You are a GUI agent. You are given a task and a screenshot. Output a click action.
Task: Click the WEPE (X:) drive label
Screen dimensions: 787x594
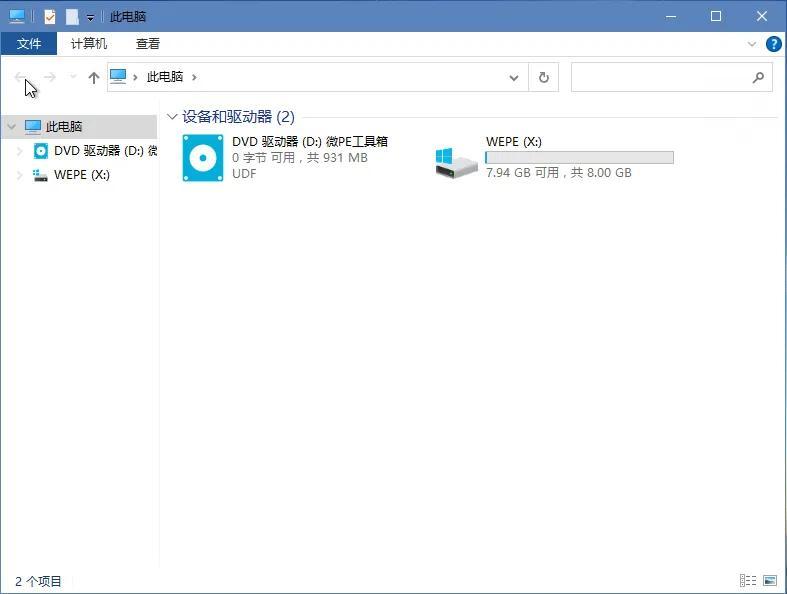coord(513,142)
